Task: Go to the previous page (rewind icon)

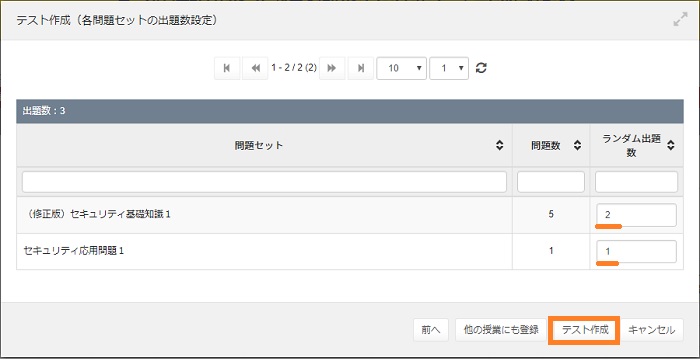Action: pyautogui.click(x=255, y=68)
